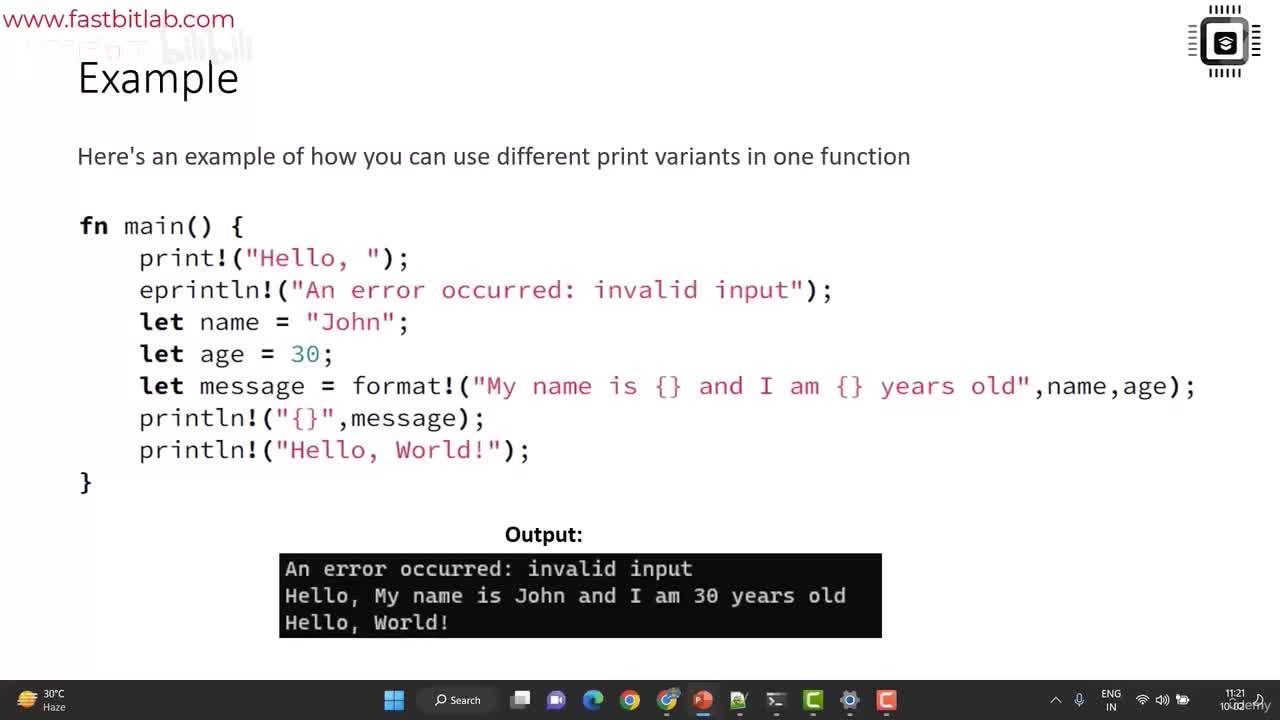Click the eprintln! error code line

(486, 290)
